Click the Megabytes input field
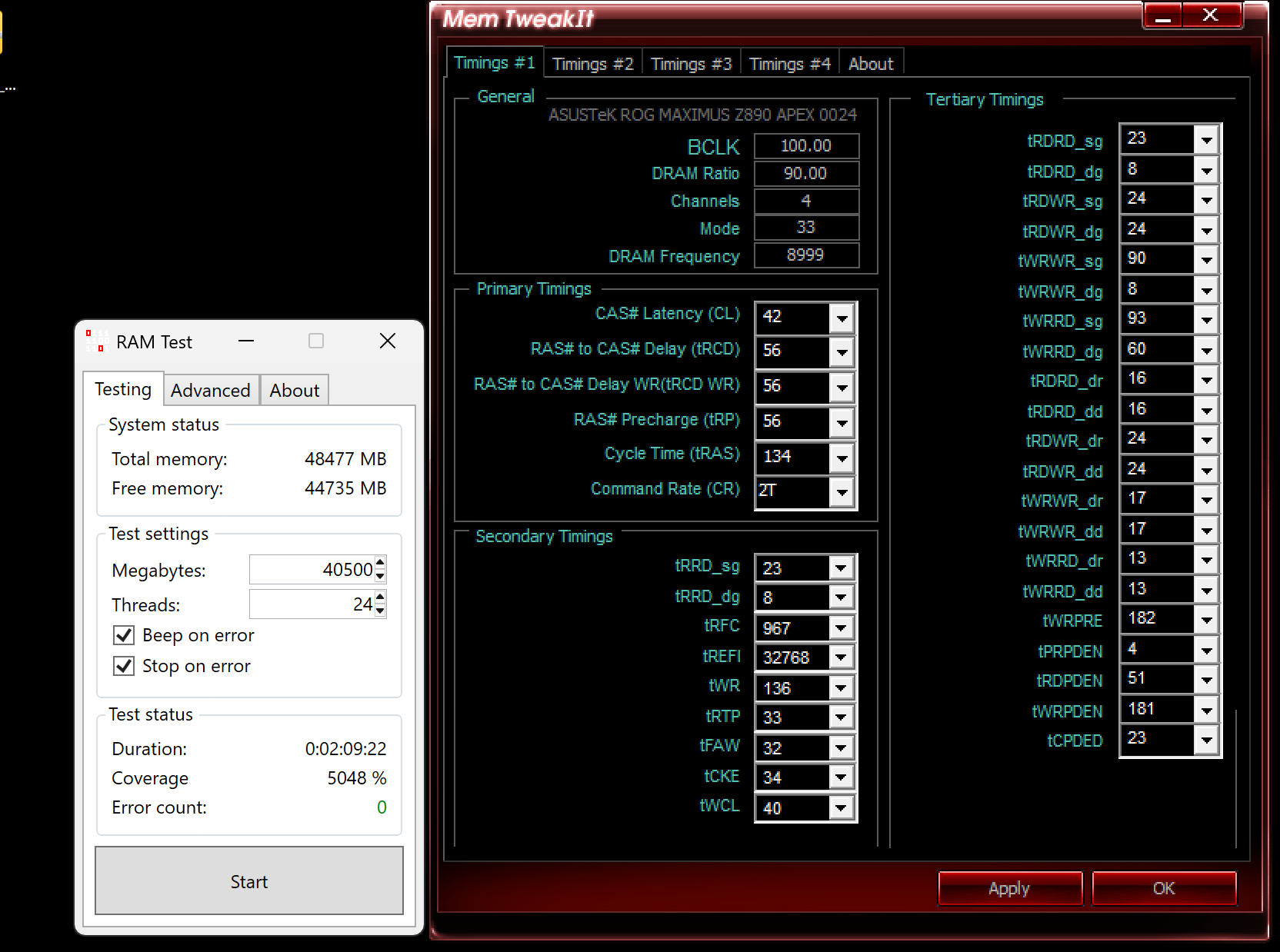The image size is (1280, 952). 312,570
